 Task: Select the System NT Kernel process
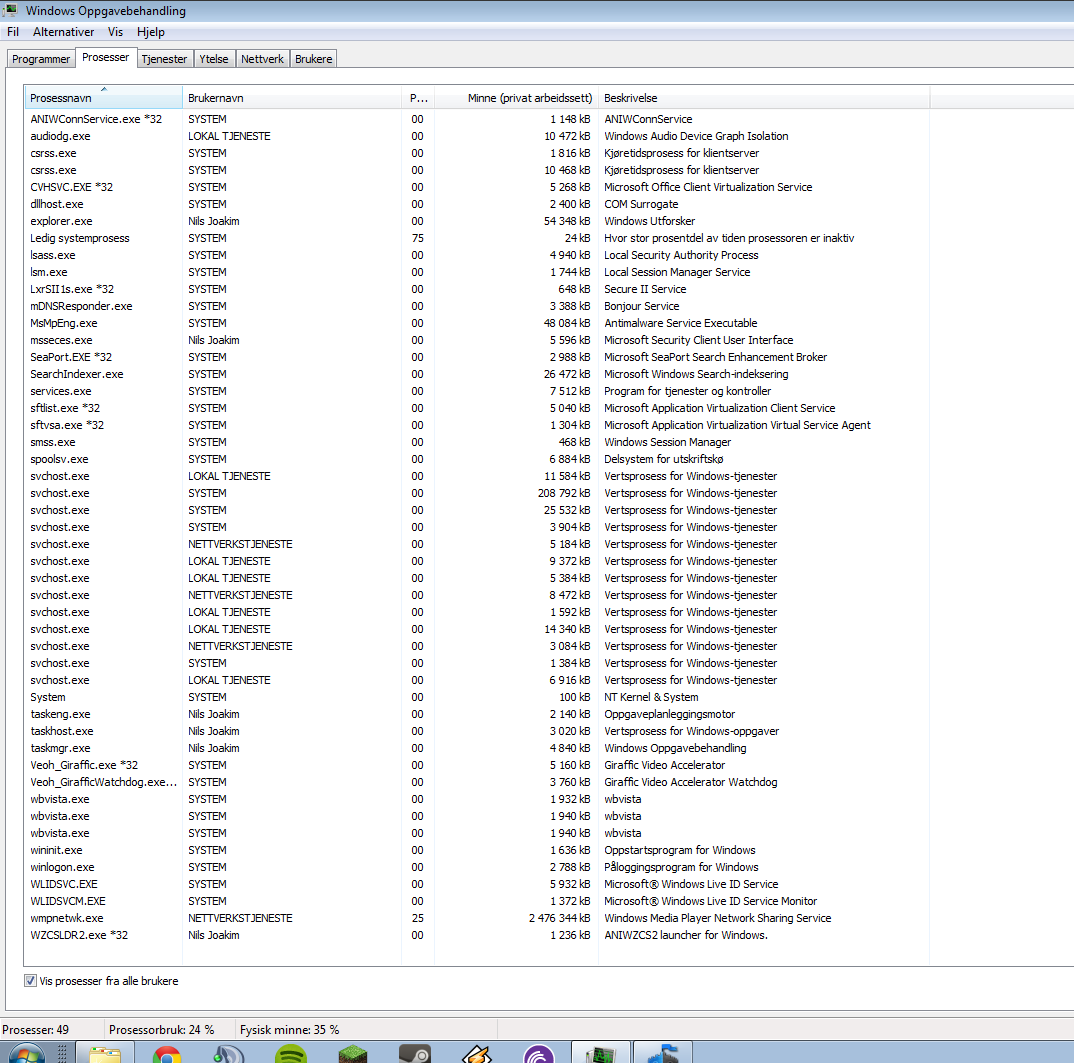pos(476,697)
